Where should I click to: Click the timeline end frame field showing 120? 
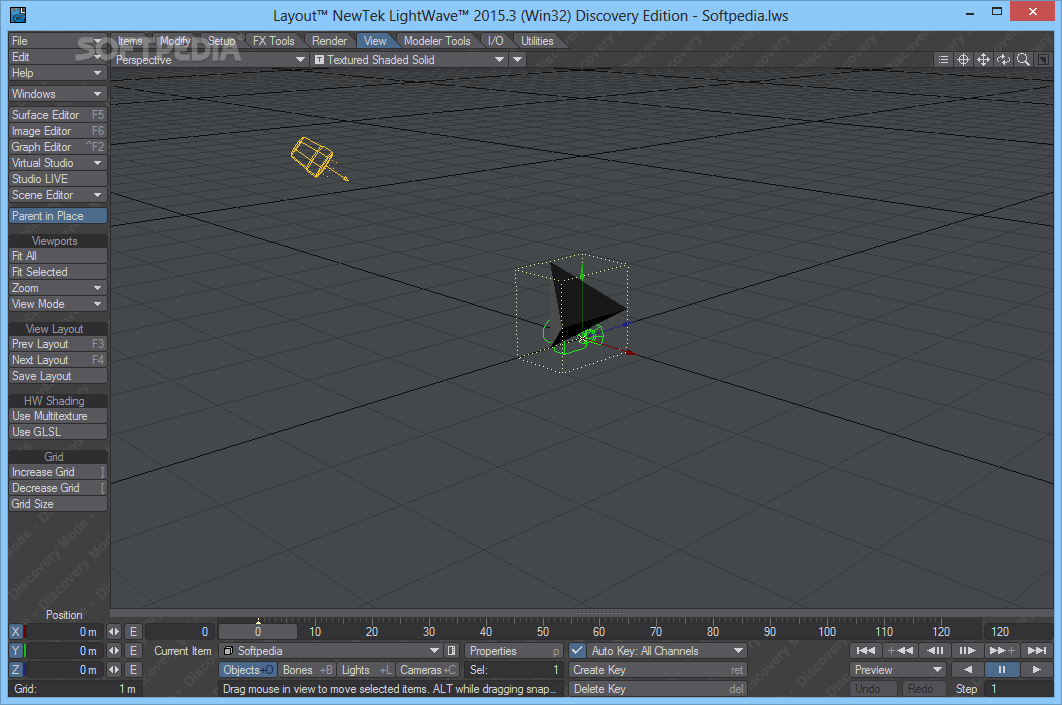click(x=1017, y=631)
